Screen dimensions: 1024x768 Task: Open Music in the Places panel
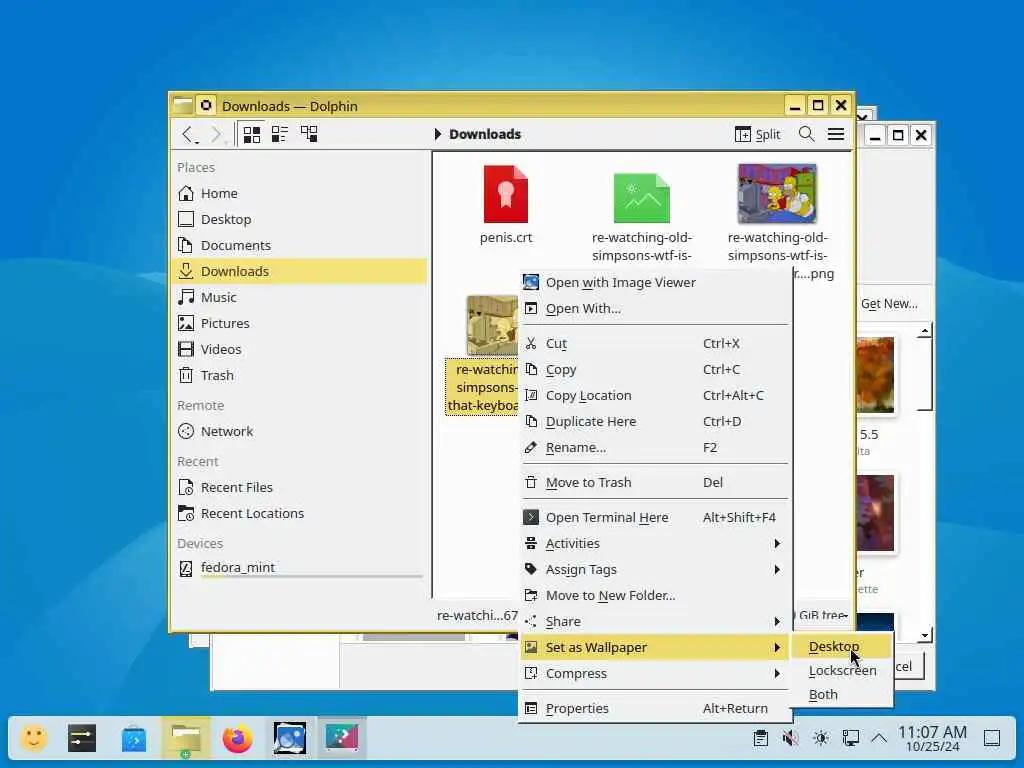pos(300,297)
